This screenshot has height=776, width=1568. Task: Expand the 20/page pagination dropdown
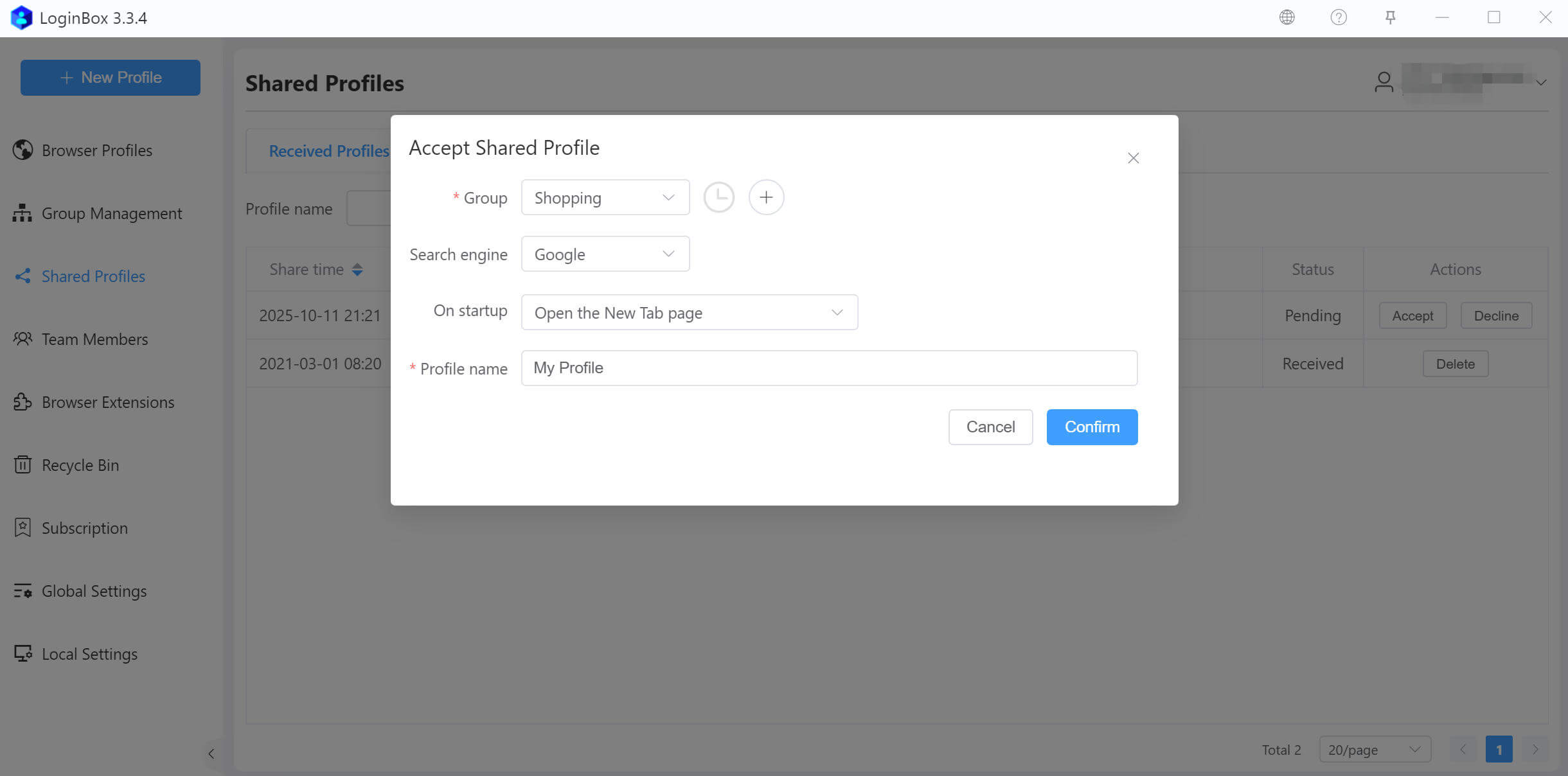1374,750
